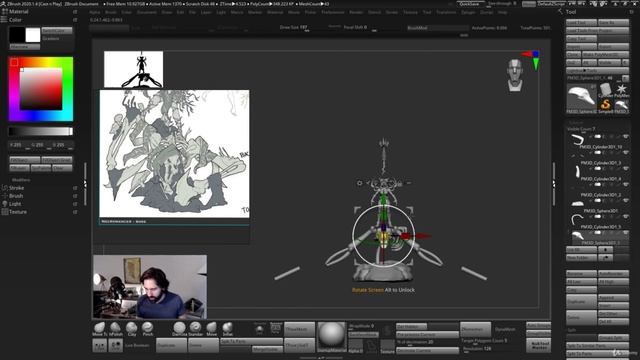Click the SwitchColor button
Image resolution: width=640 pixels, height=360 pixels.
coord(57,31)
